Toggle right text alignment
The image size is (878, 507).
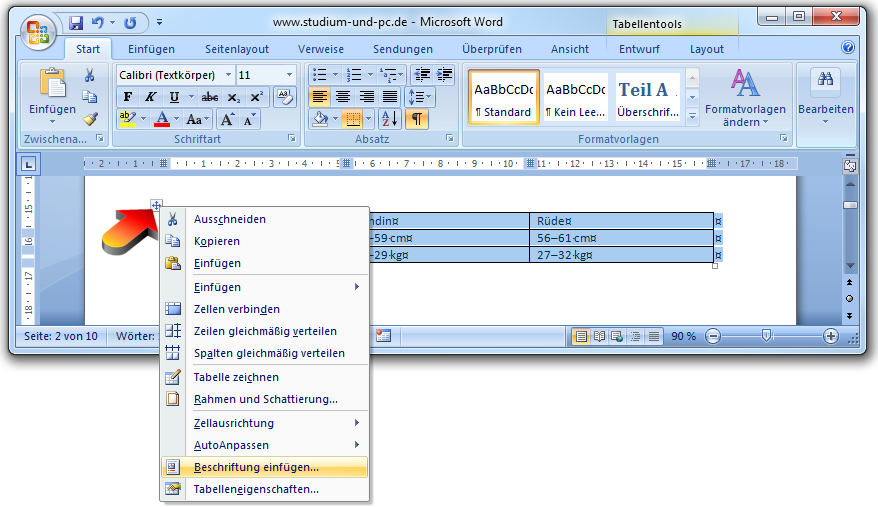point(366,97)
